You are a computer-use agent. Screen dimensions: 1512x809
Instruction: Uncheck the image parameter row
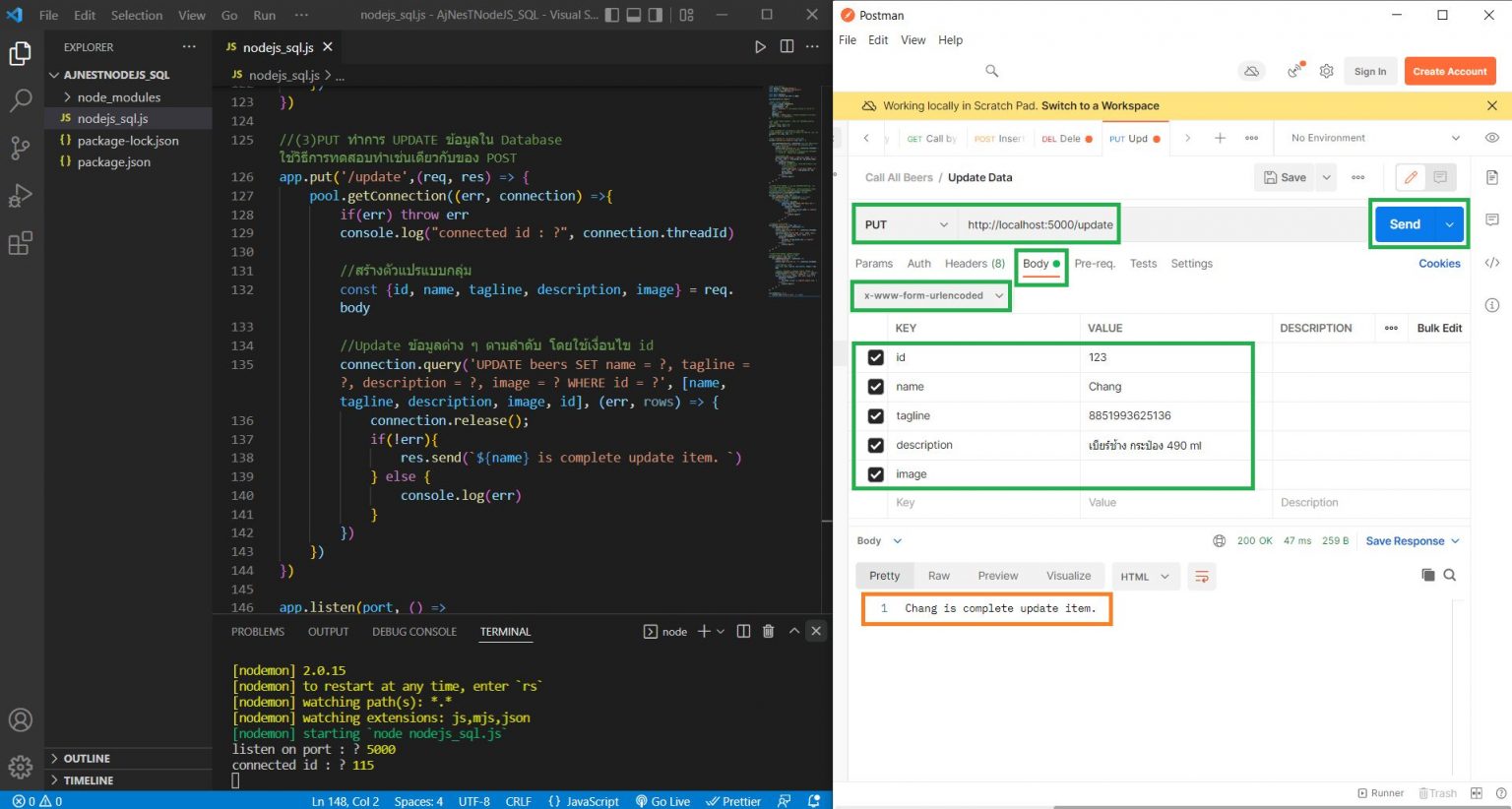[875, 473]
